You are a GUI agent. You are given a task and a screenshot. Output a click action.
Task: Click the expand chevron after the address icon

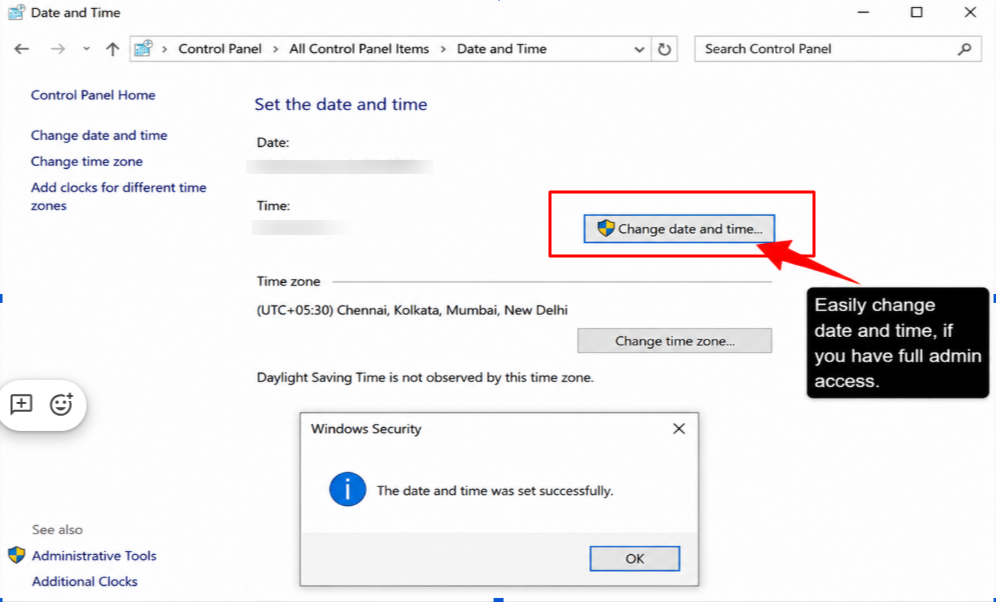point(165,49)
